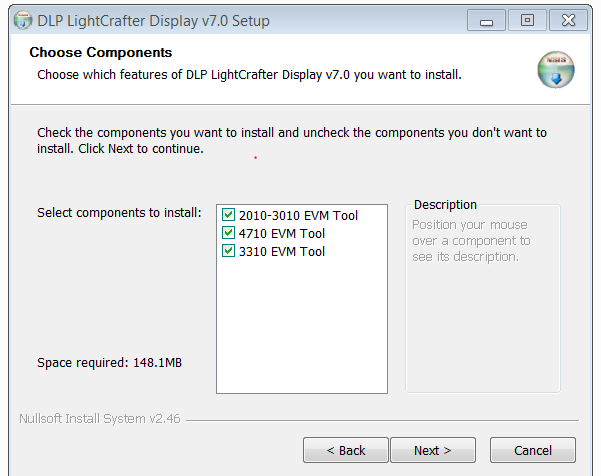Viewport: 601px width, 476px height.
Task: Cancel the DLP LightCrafter installation
Action: pos(533,450)
